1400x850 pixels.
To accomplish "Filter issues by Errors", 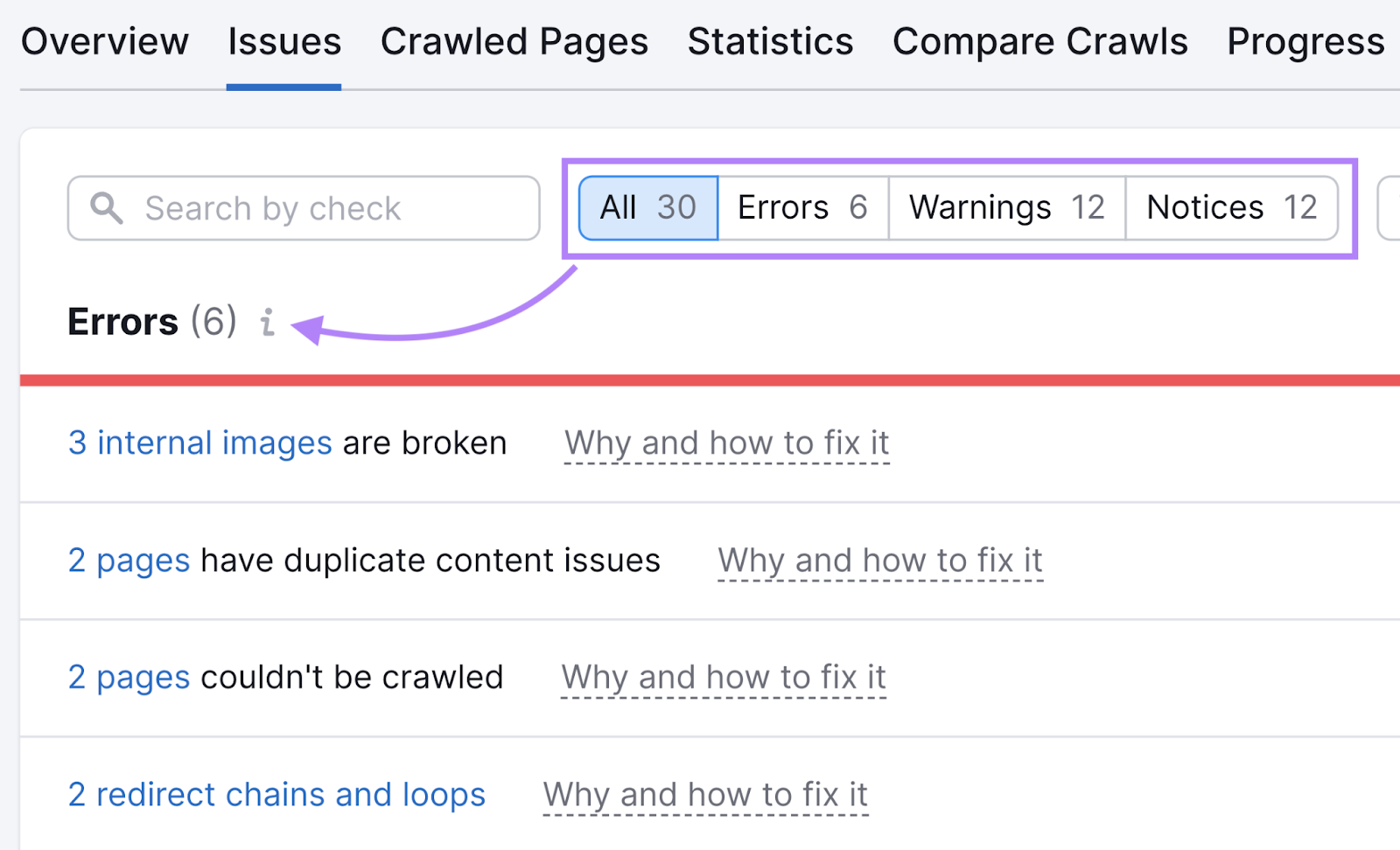I will (x=801, y=207).
